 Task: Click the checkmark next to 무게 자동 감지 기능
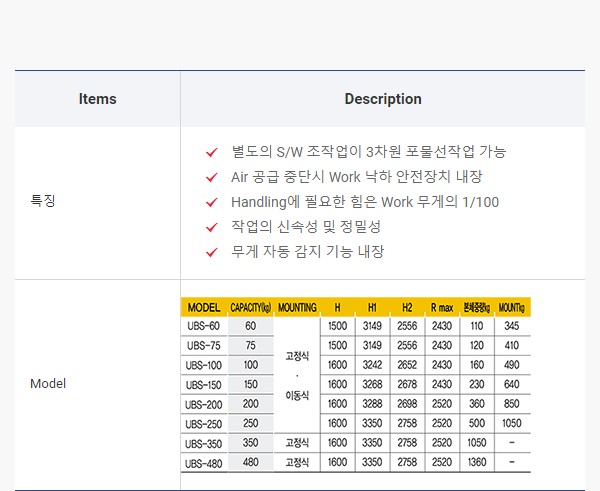(x=211, y=252)
